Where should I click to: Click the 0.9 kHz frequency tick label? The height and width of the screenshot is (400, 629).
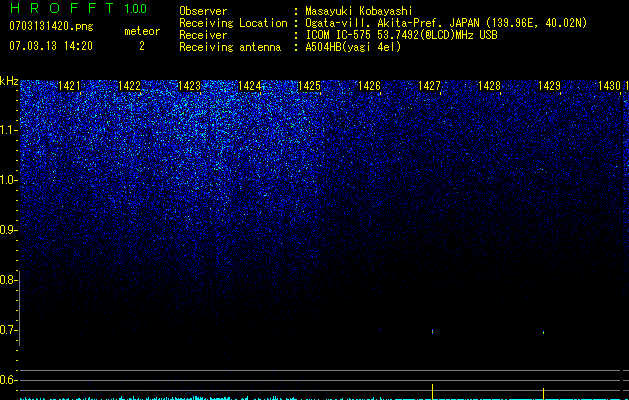7,230
